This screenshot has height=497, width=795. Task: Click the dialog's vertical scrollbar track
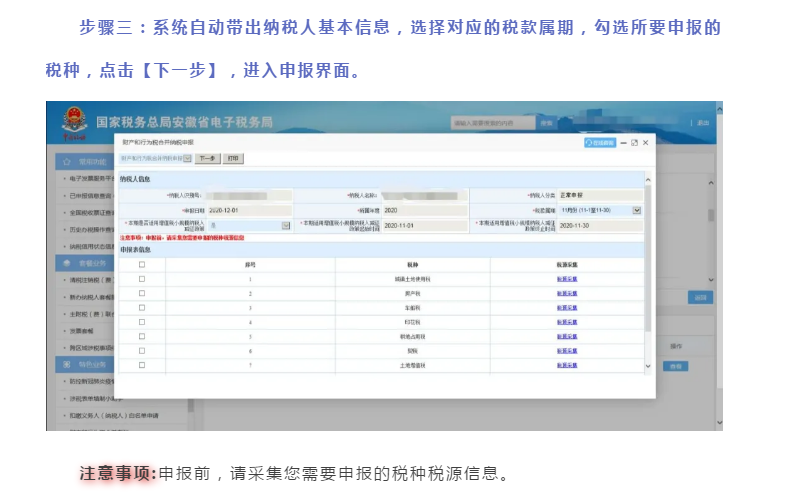pyautogui.click(x=648, y=272)
